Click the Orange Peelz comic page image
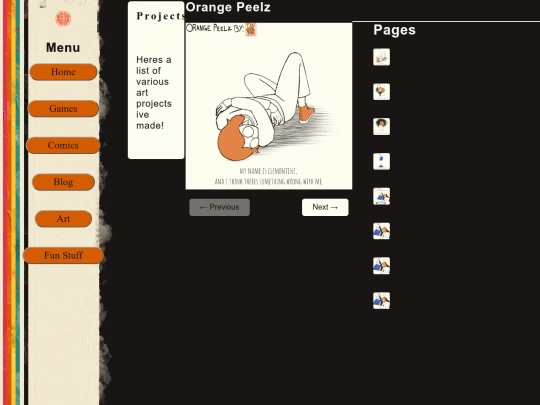540x405 pixels. [269, 106]
